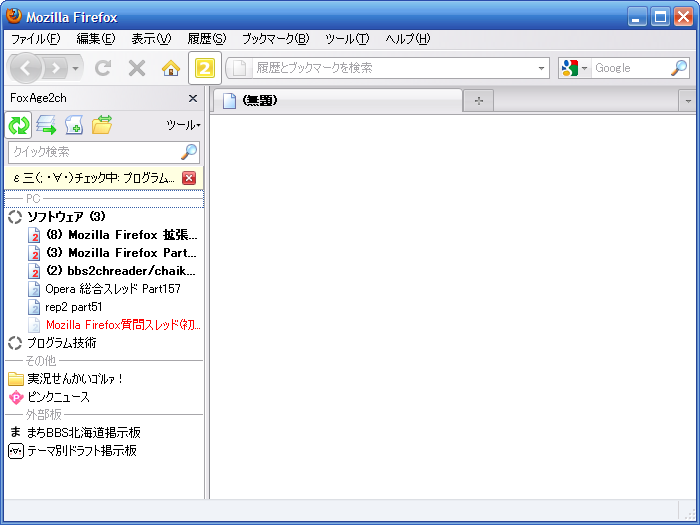The image size is (700, 525).
Task: Go to the Firefox home page
Action: point(171,68)
